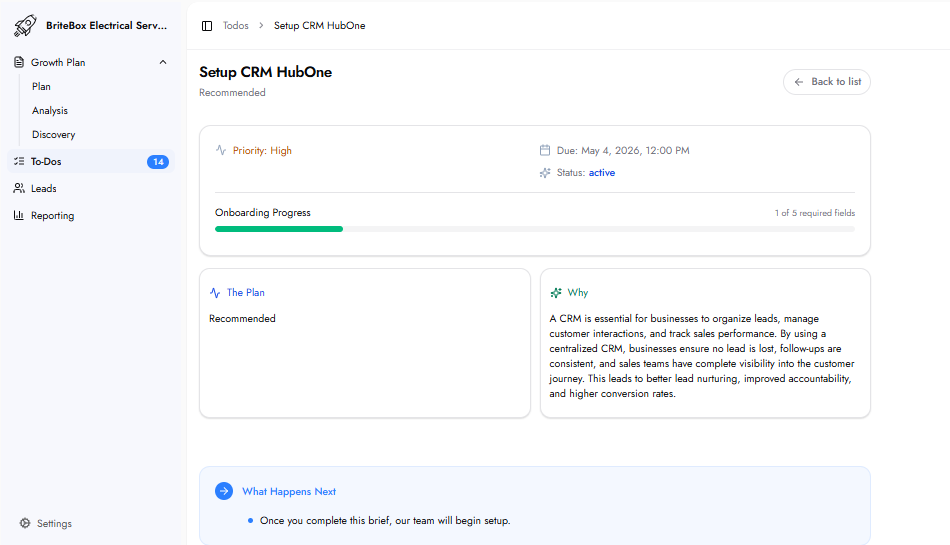Click the Settings gear icon
This screenshot has height=545, width=950.
pyautogui.click(x=25, y=523)
